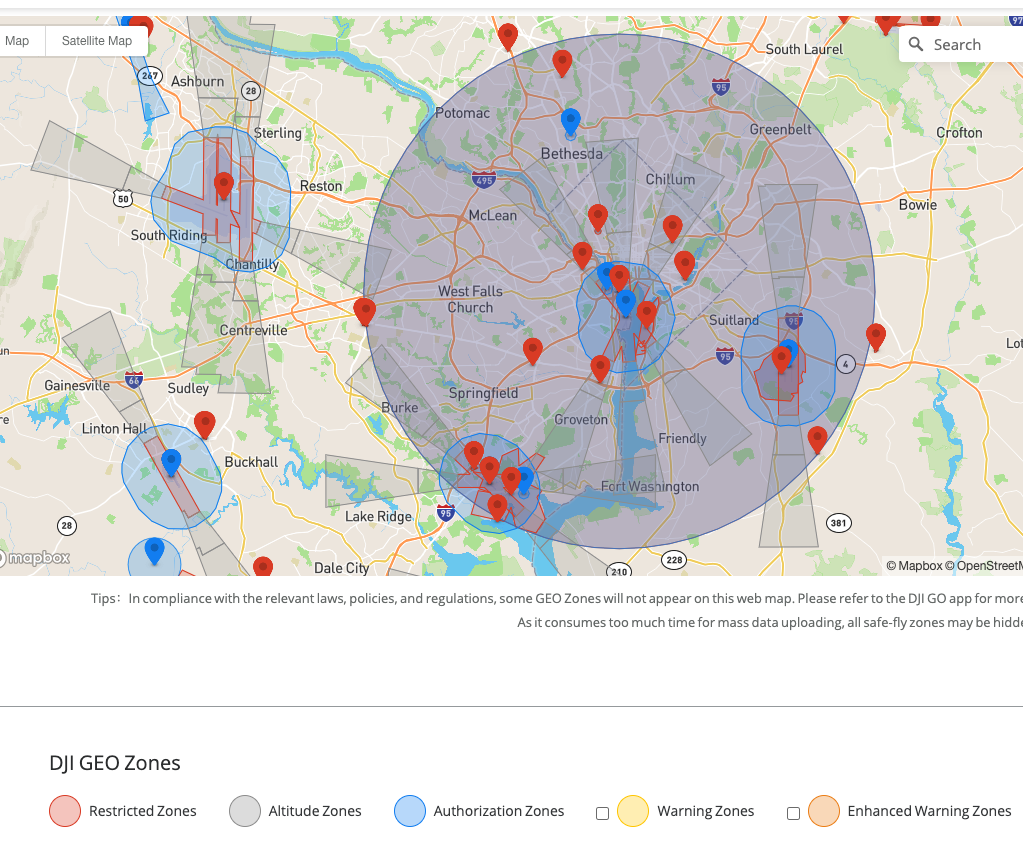Image resolution: width=1023 pixels, height=850 pixels.
Task: Select the red pin directly above Groveton
Action: (600, 368)
